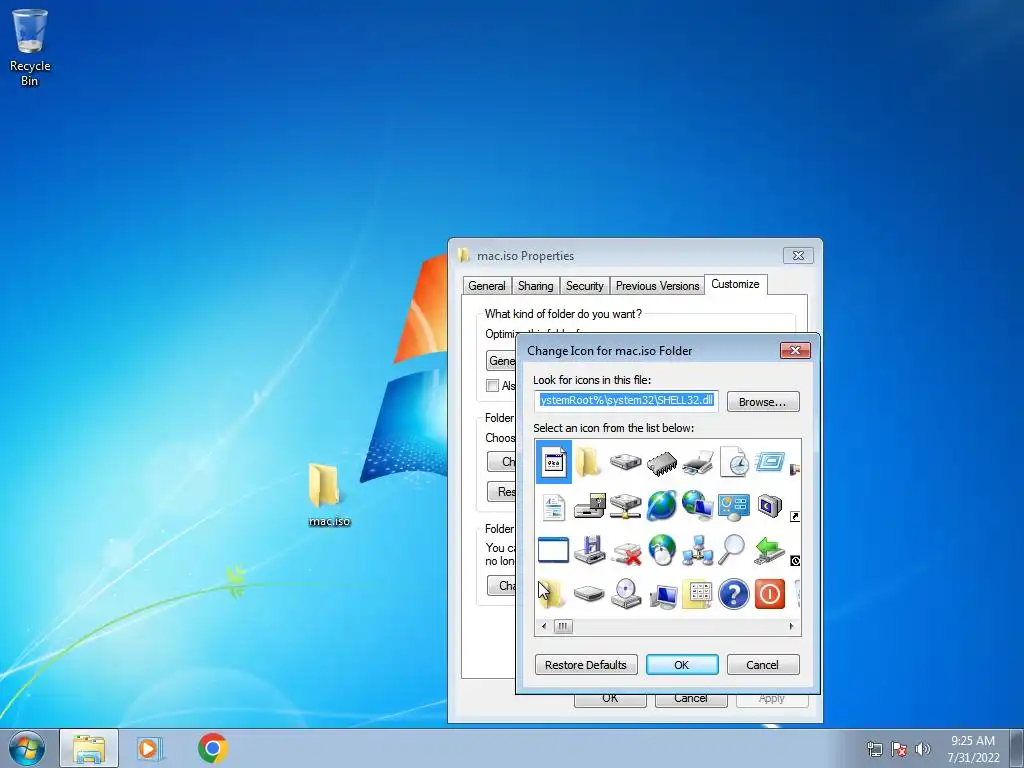Select the CD drive icon
Image resolution: width=1024 pixels, height=768 pixels.
coord(626,594)
